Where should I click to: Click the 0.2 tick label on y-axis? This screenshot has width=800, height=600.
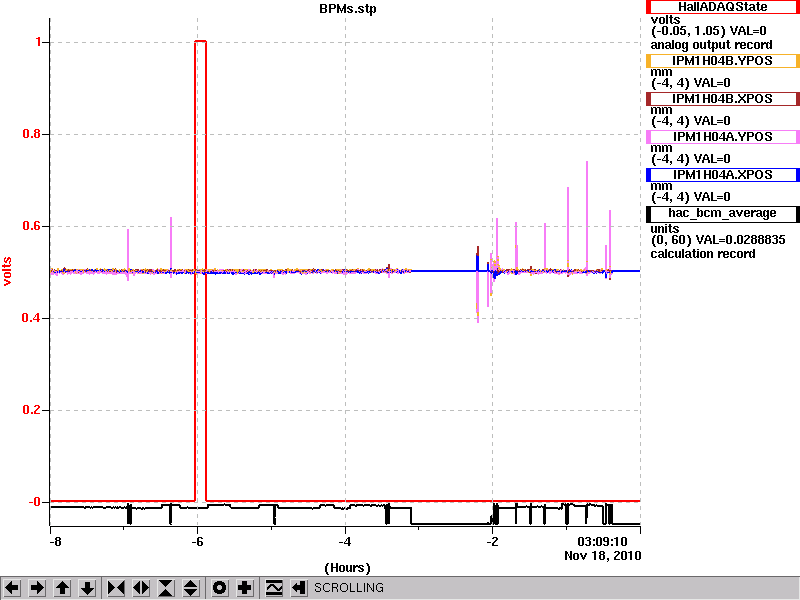click(x=32, y=410)
